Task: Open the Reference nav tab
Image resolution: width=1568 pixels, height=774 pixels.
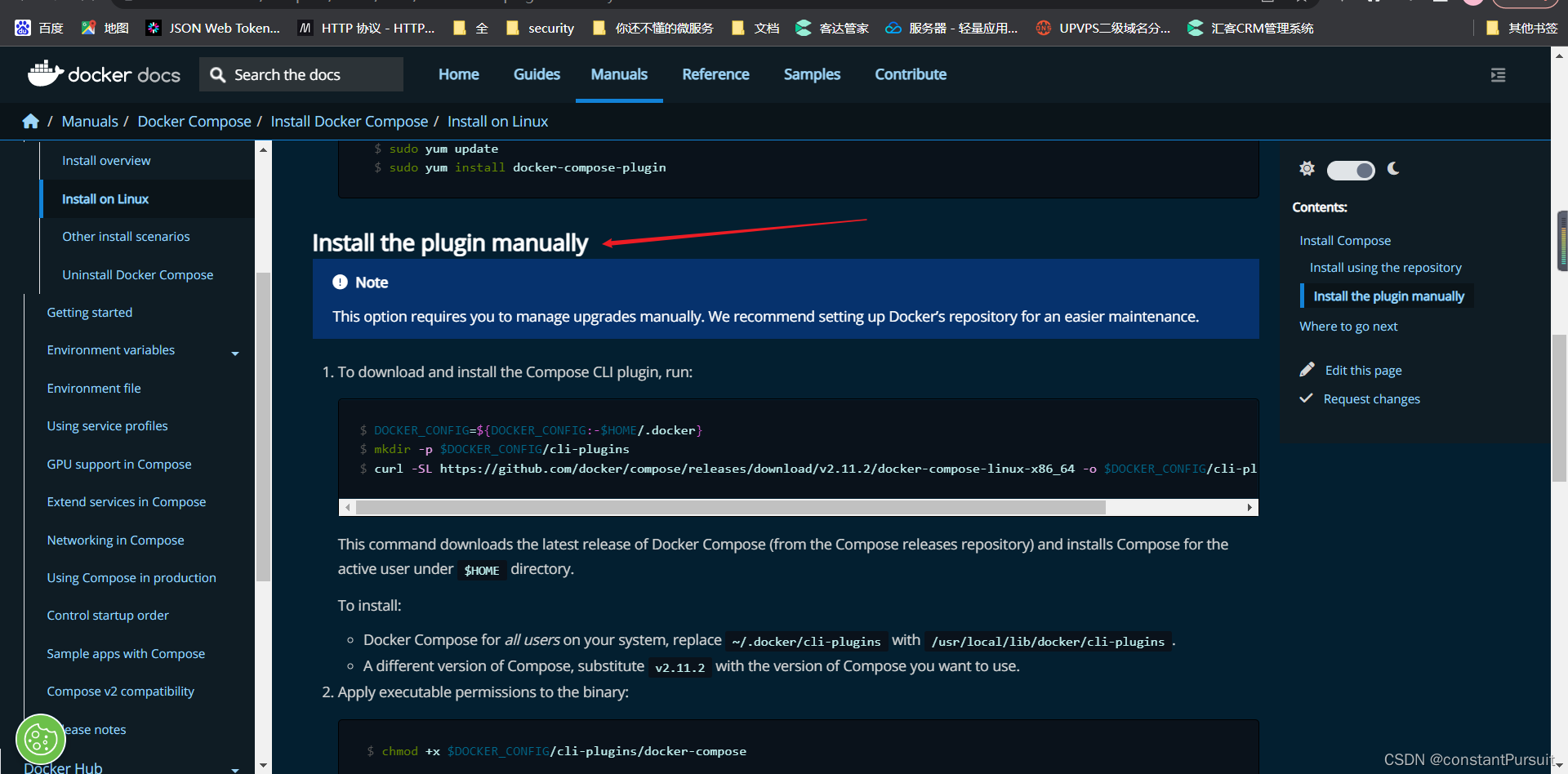Action: (x=715, y=74)
